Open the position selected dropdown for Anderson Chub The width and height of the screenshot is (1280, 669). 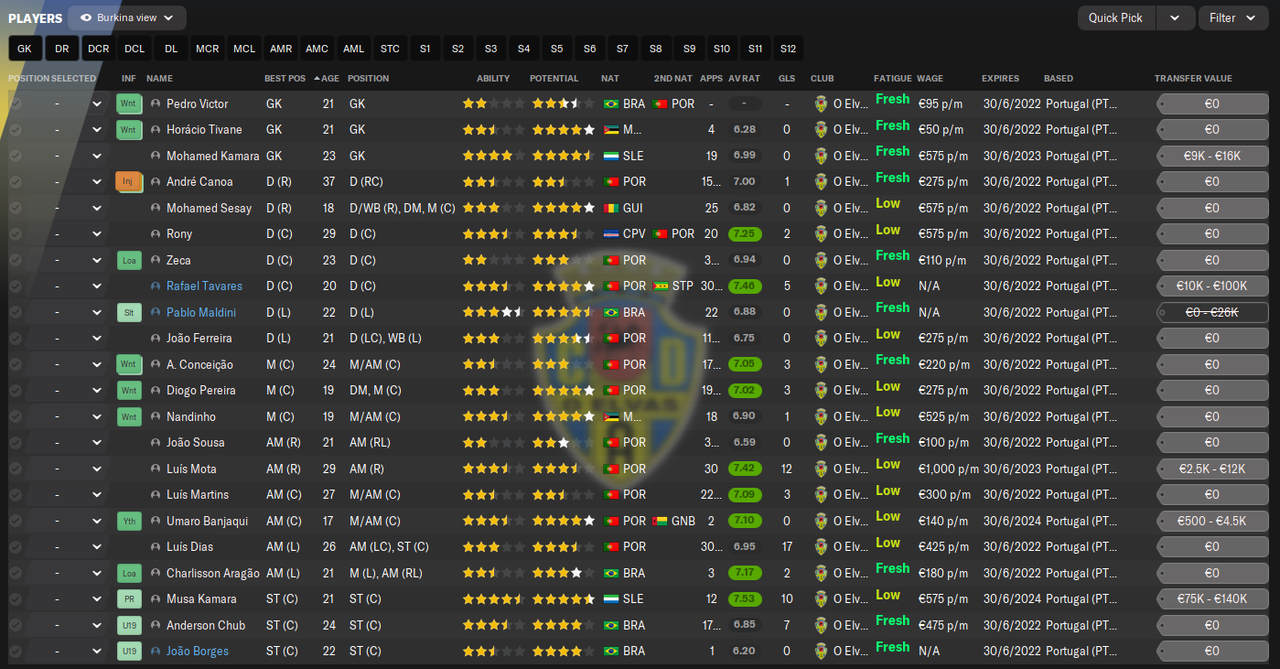(97, 625)
